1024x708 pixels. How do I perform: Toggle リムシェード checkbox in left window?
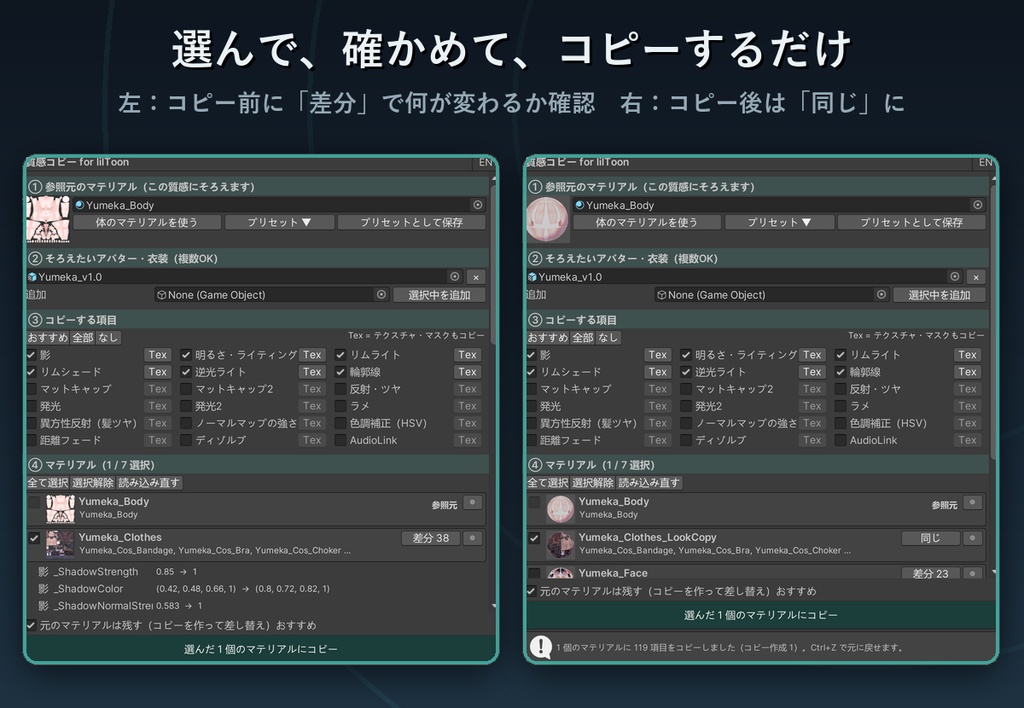31,372
